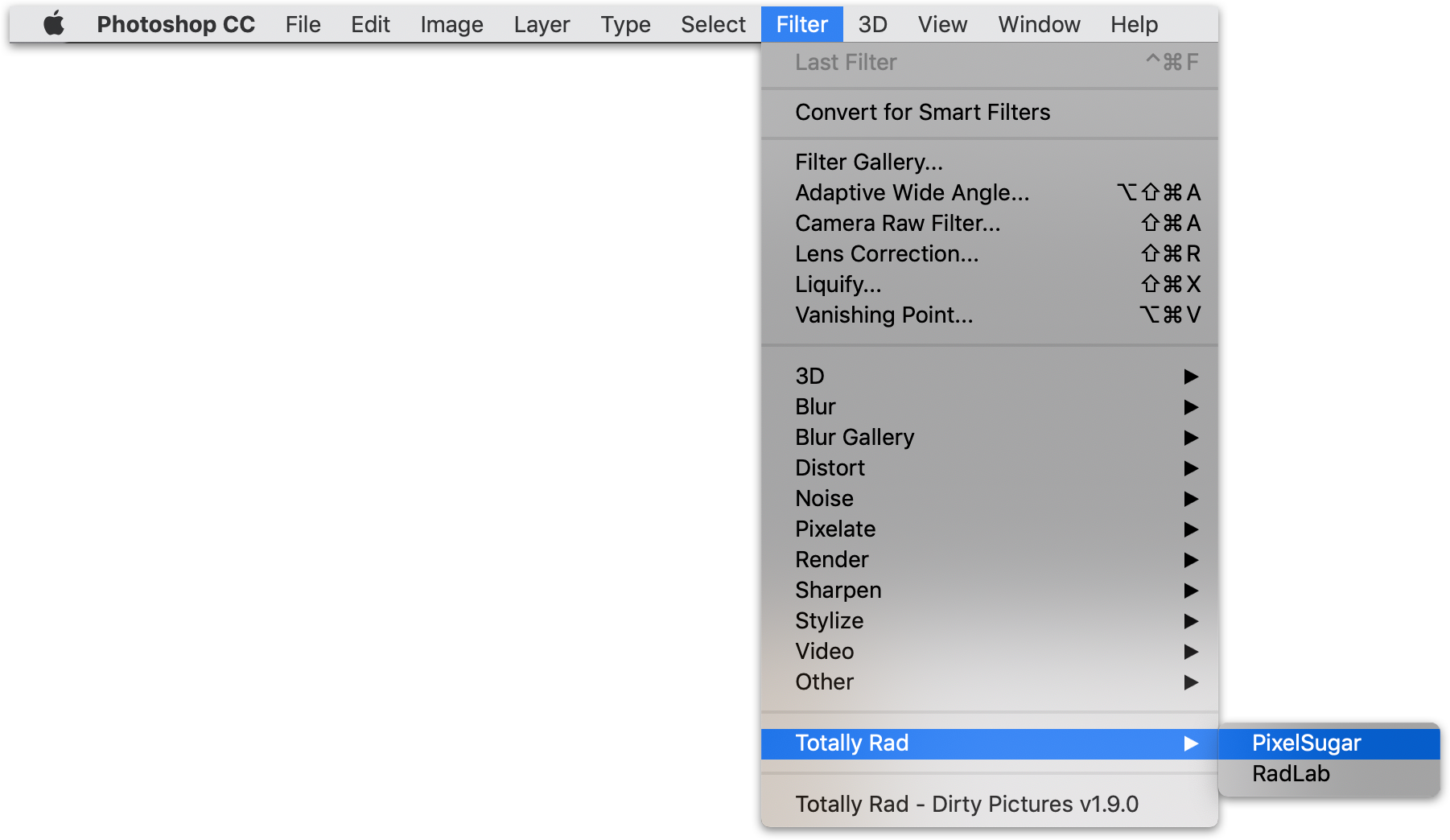Open Camera Raw Filter...
This screenshot has height=840, width=1450.
click(989, 223)
